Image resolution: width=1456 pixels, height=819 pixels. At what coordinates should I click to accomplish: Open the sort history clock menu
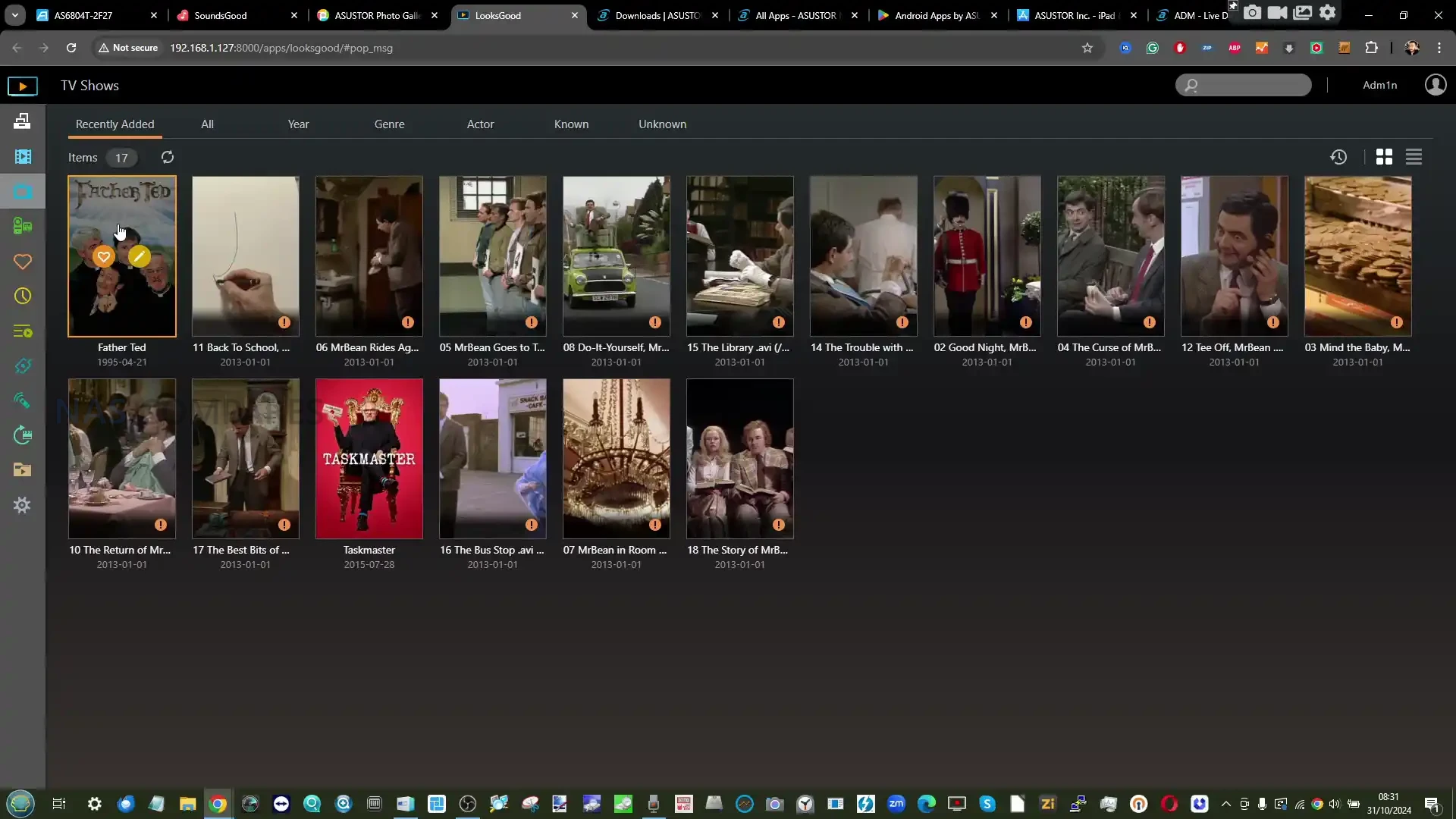[1338, 157]
